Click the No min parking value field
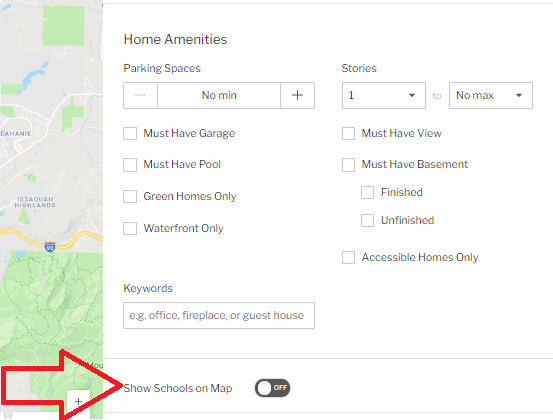553x420 pixels. 219,95
